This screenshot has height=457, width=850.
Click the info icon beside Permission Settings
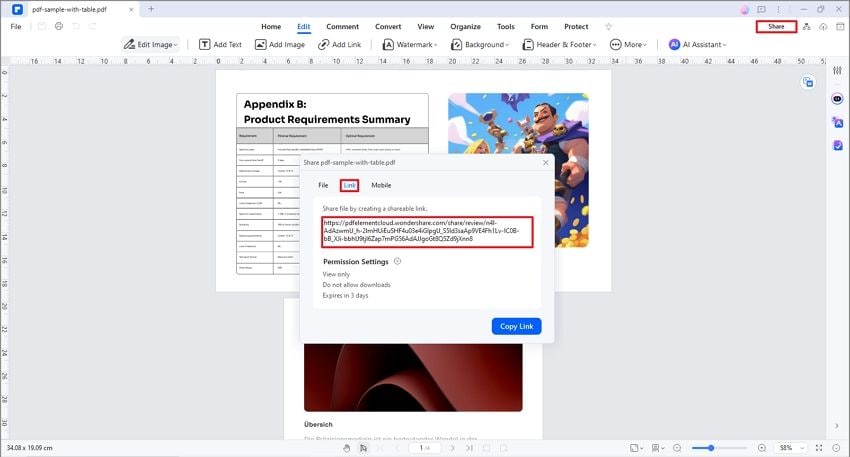click(x=397, y=261)
